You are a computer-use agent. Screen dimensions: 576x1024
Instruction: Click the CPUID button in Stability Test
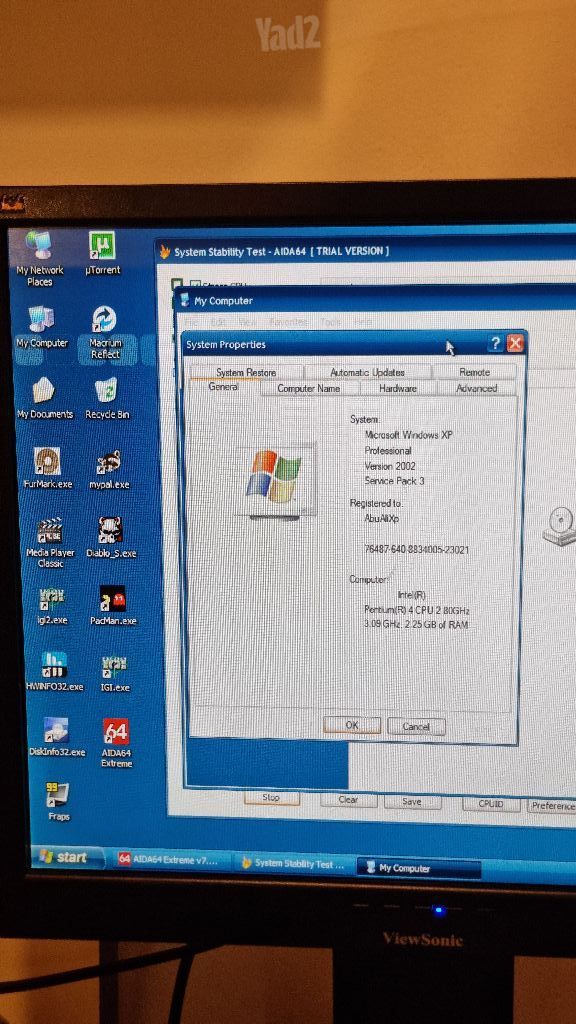(490, 804)
